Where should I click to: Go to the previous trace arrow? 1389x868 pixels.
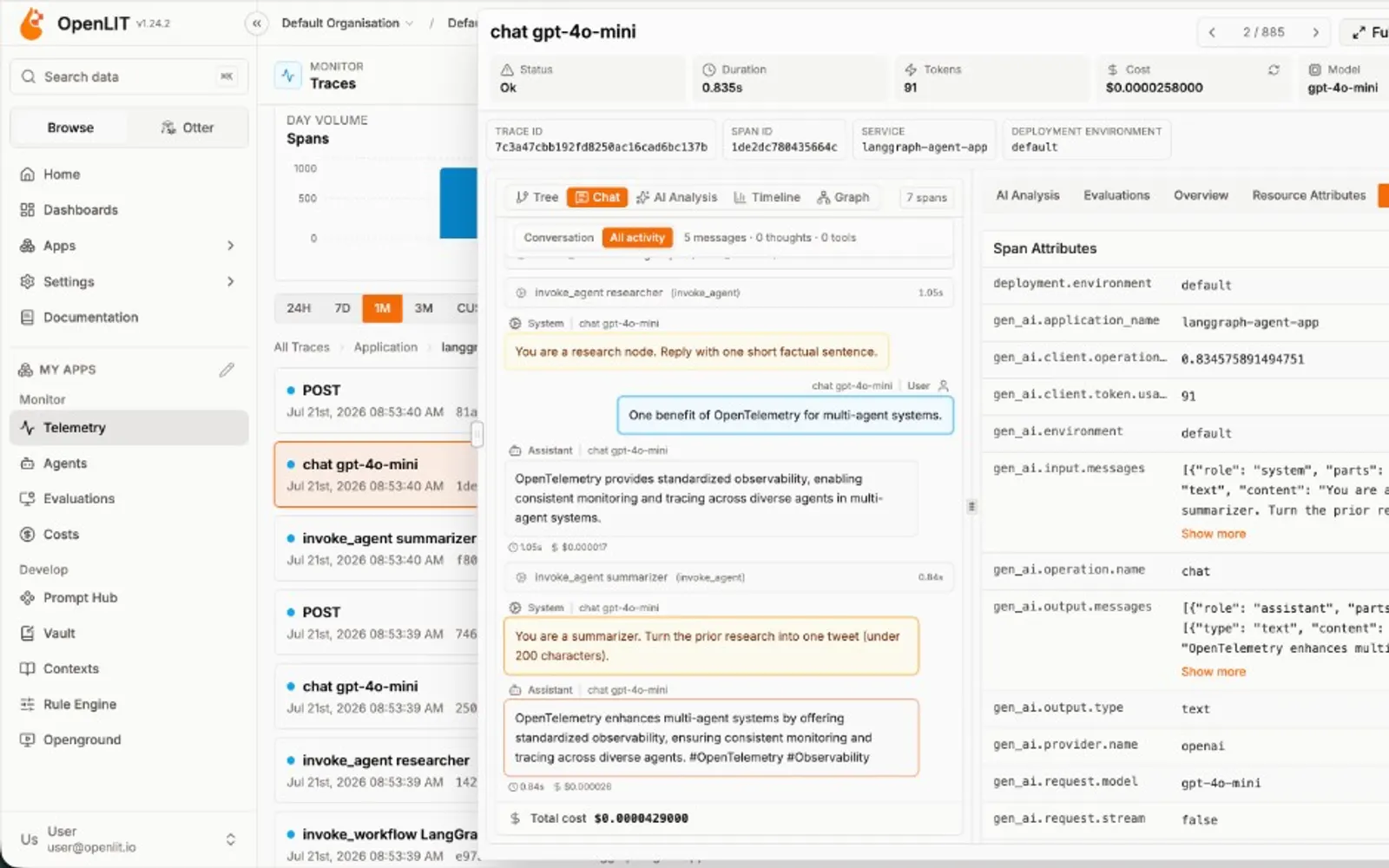1212,32
